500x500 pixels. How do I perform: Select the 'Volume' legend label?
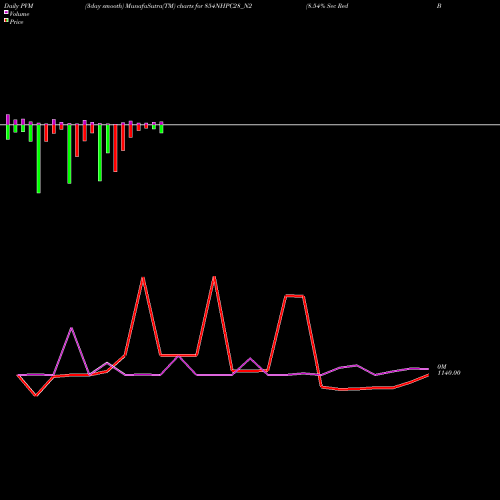[19, 14]
